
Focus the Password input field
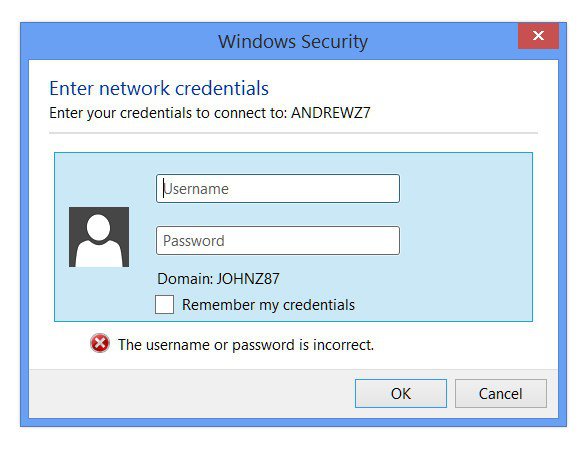click(x=278, y=241)
